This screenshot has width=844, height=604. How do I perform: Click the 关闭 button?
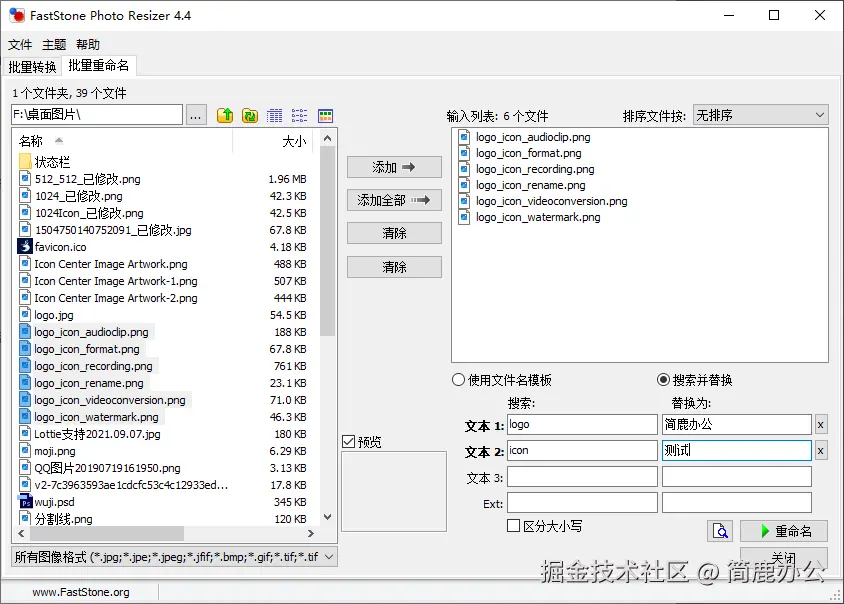[784, 557]
